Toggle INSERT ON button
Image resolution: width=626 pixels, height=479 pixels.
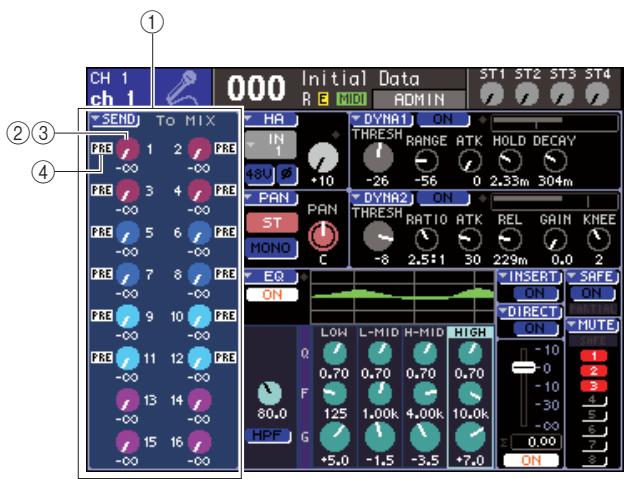(535, 293)
